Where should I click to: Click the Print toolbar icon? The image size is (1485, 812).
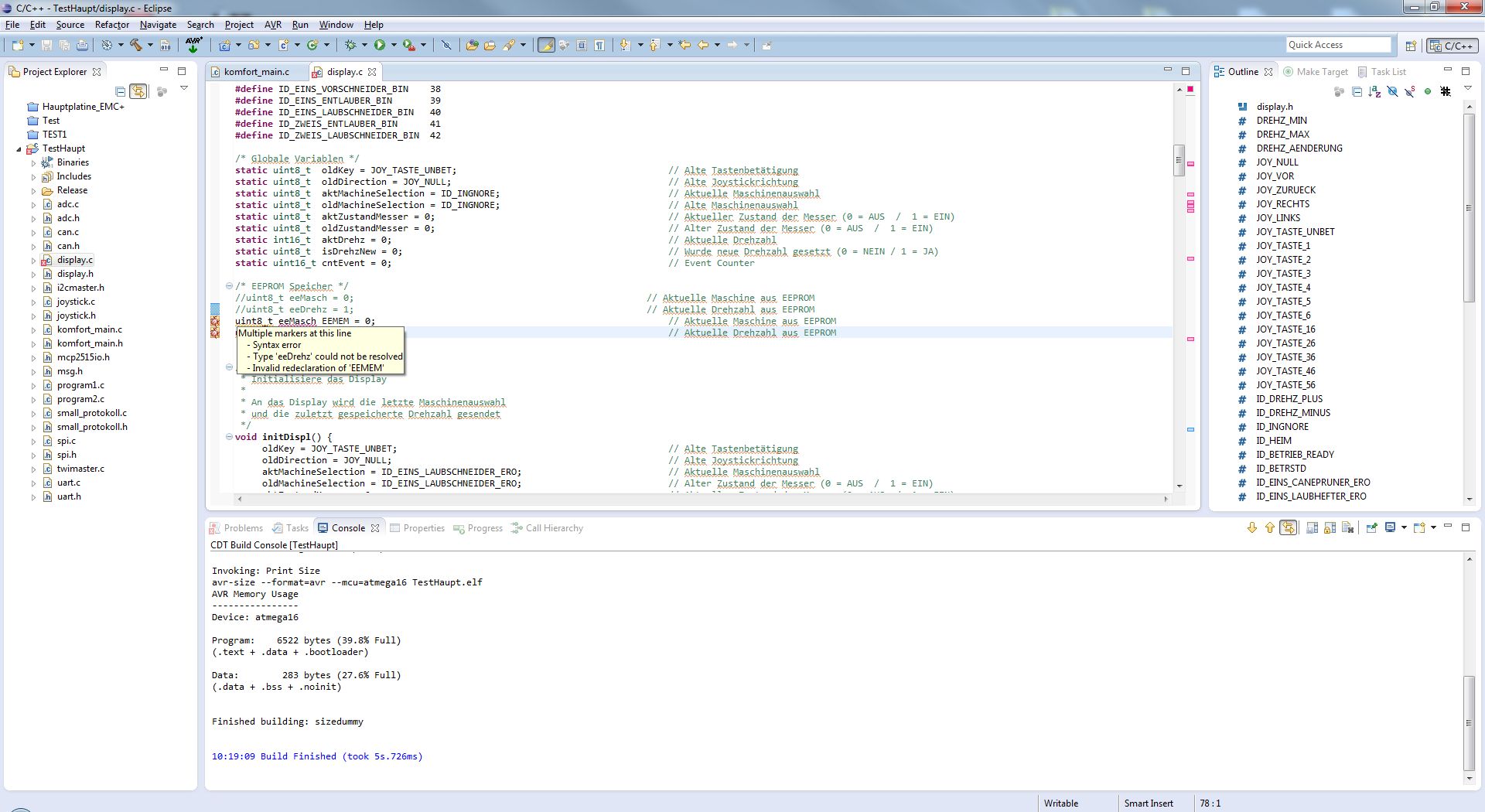point(82,45)
